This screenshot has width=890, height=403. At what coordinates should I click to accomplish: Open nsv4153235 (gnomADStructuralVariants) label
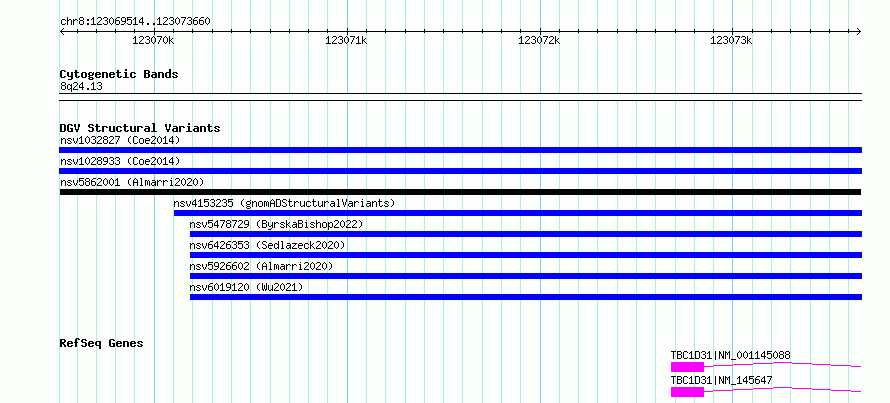click(284, 203)
